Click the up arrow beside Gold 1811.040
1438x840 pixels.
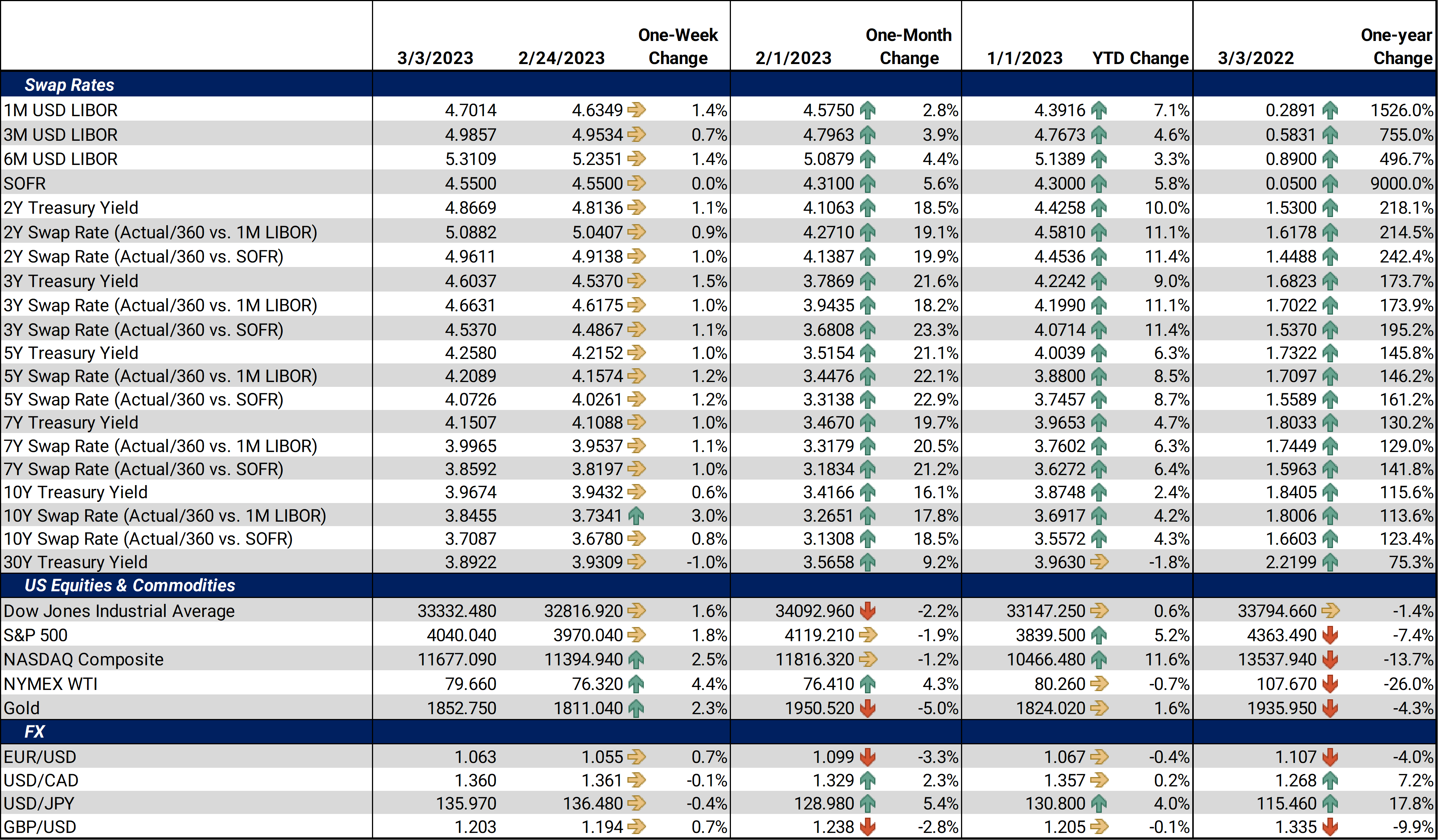click(x=636, y=707)
